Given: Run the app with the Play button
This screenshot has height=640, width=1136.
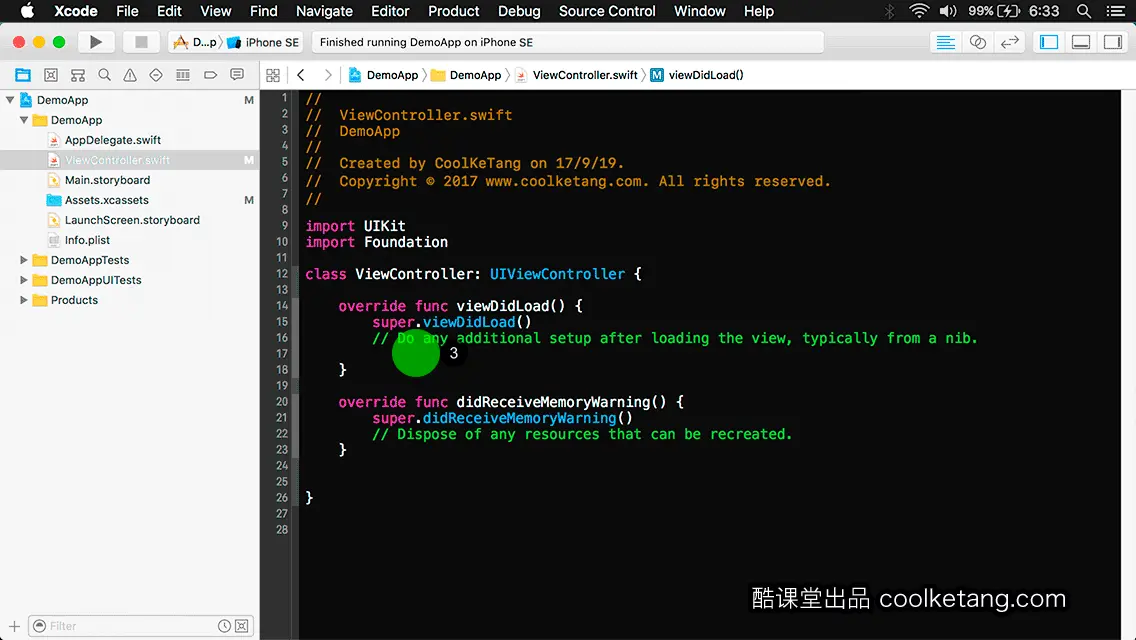Looking at the screenshot, I should coord(95,42).
